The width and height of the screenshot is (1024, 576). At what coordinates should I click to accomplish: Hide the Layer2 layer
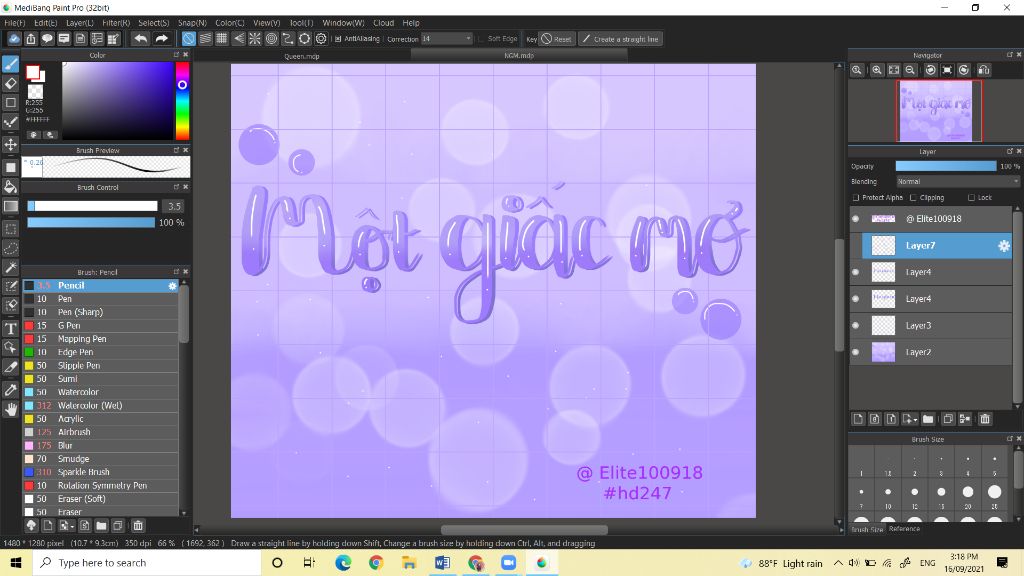pos(856,352)
